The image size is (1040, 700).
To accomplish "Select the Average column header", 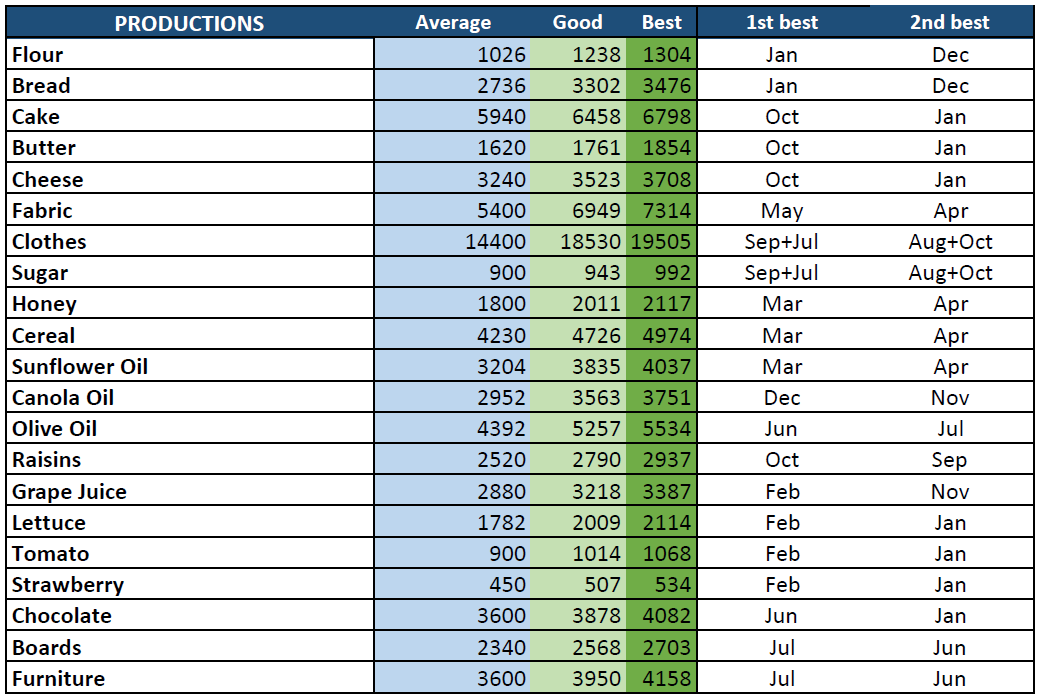I will 453,23.
